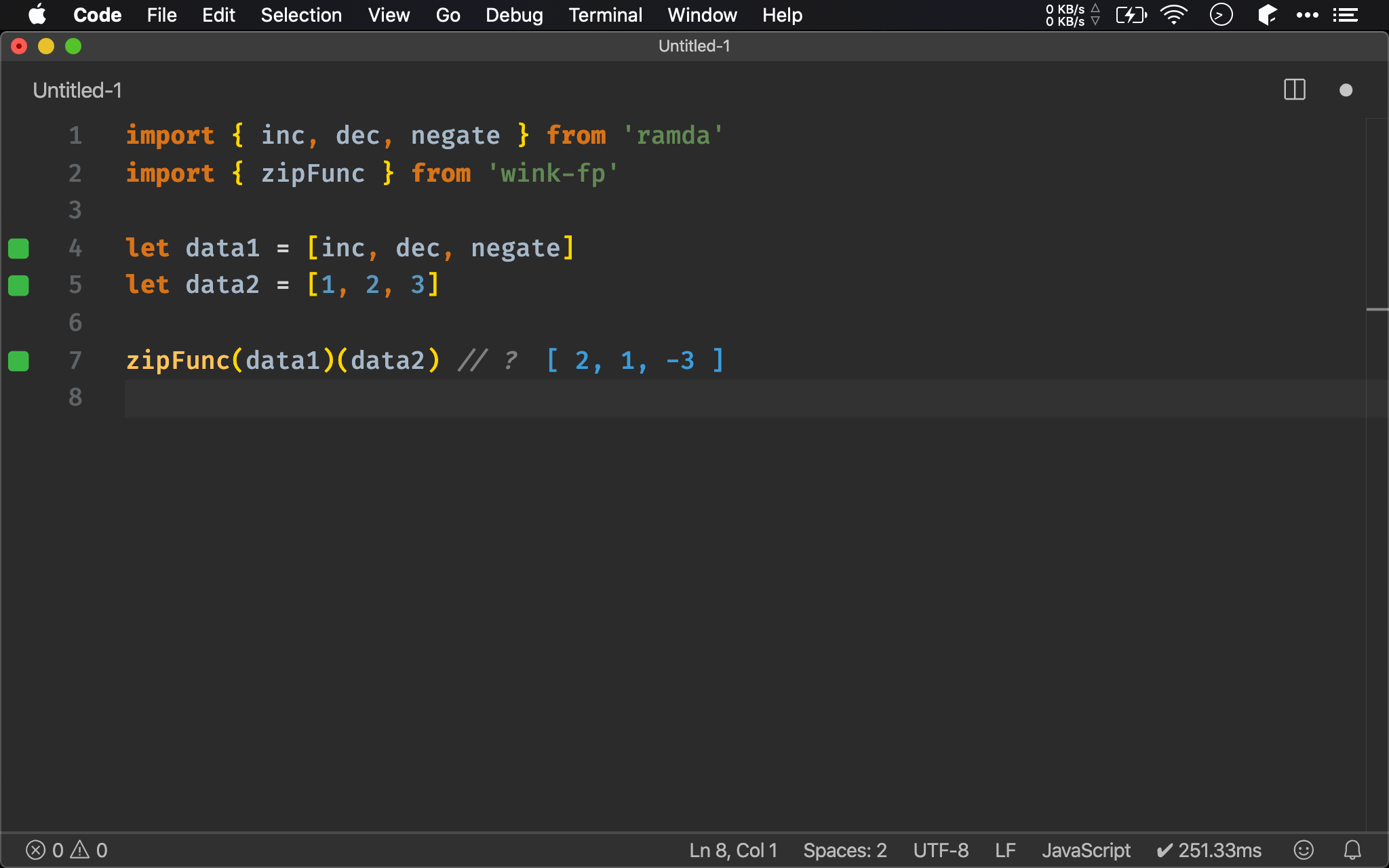Open the Wi-Fi status menu

[1174, 15]
